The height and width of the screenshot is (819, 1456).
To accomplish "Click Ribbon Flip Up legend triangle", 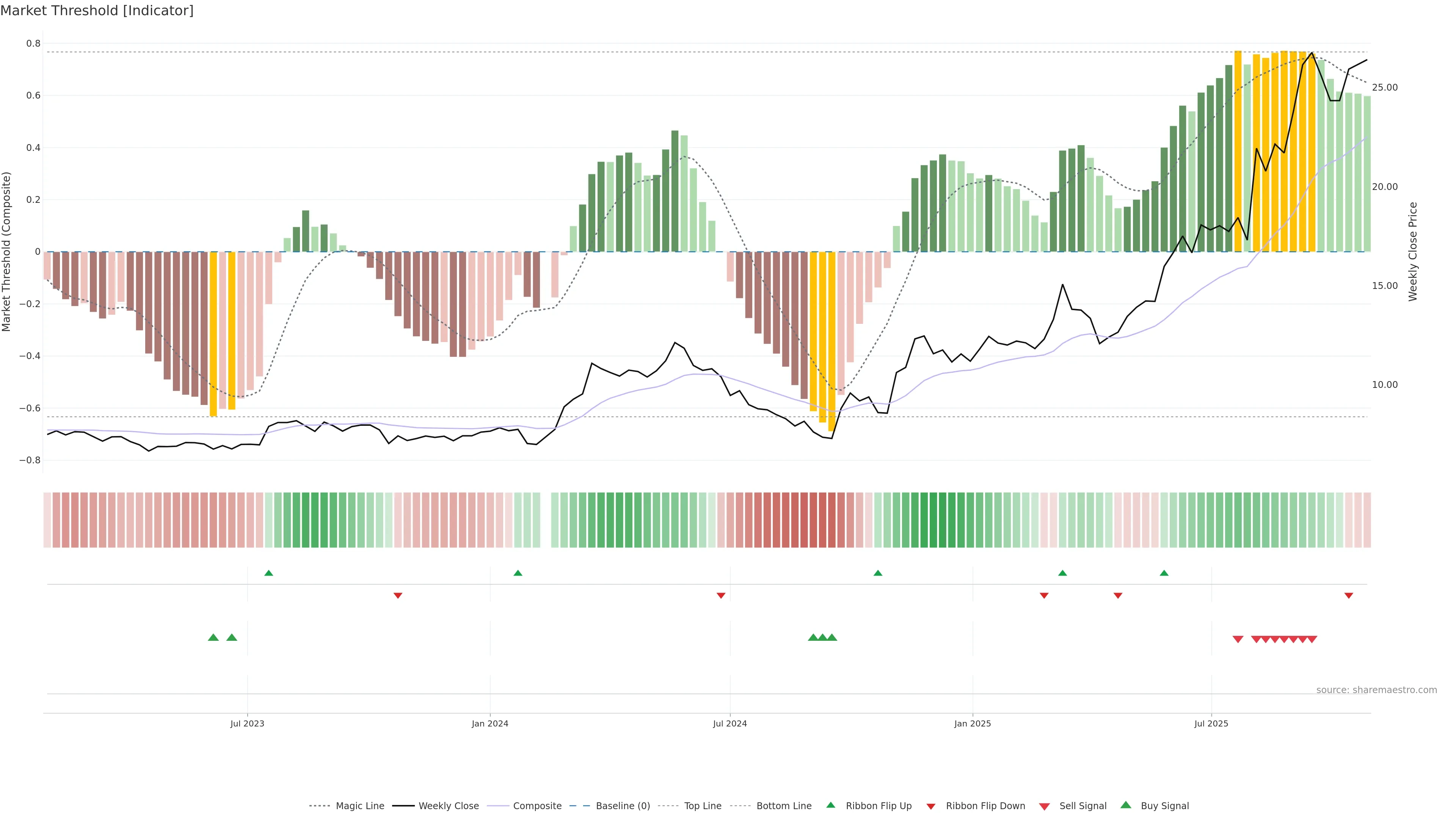I will [x=831, y=805].
